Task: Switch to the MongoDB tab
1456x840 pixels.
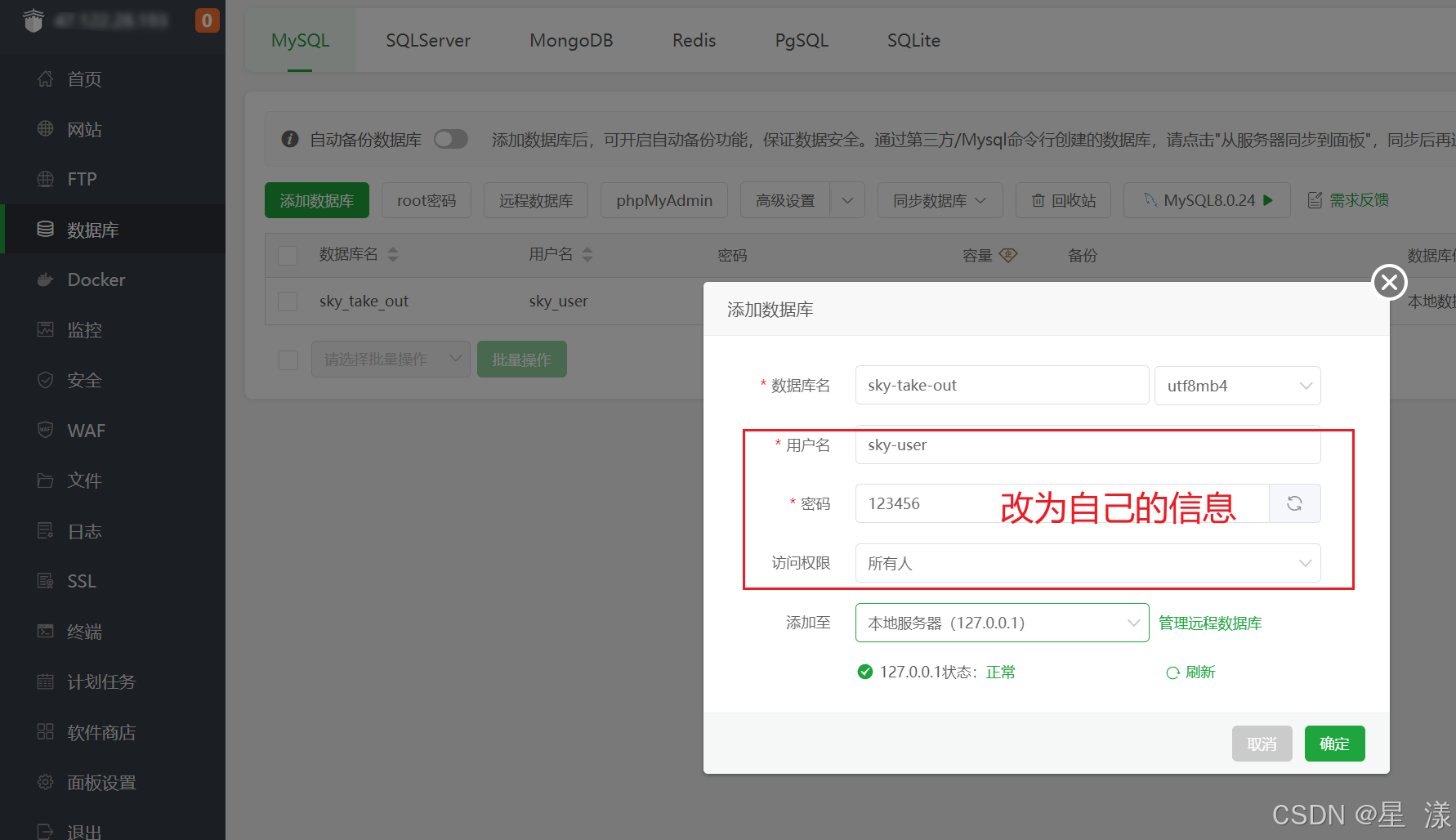Action: pos(571,40)
